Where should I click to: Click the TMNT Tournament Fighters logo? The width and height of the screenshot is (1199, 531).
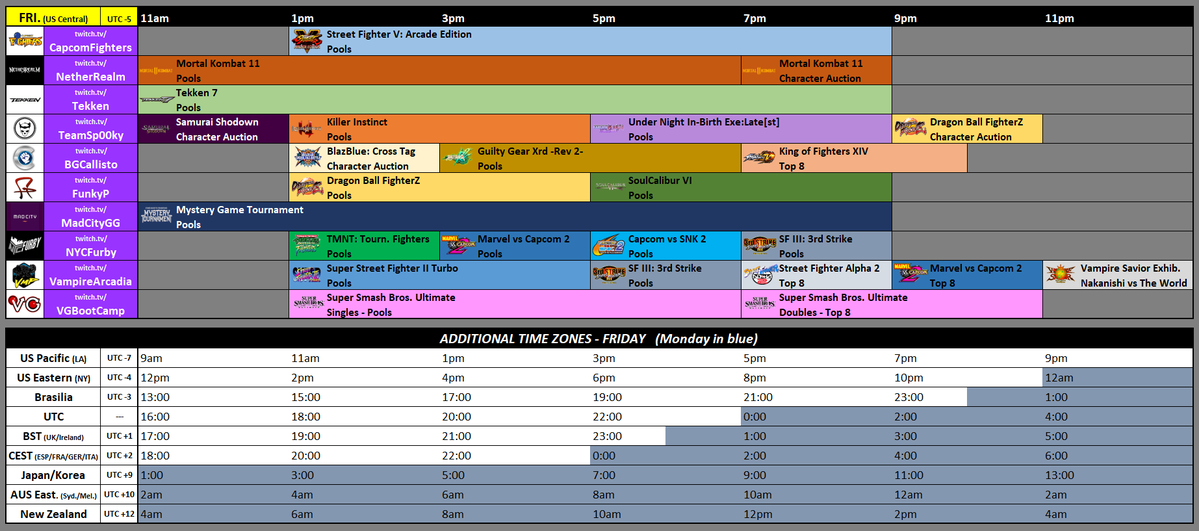[x=307, y=246]
